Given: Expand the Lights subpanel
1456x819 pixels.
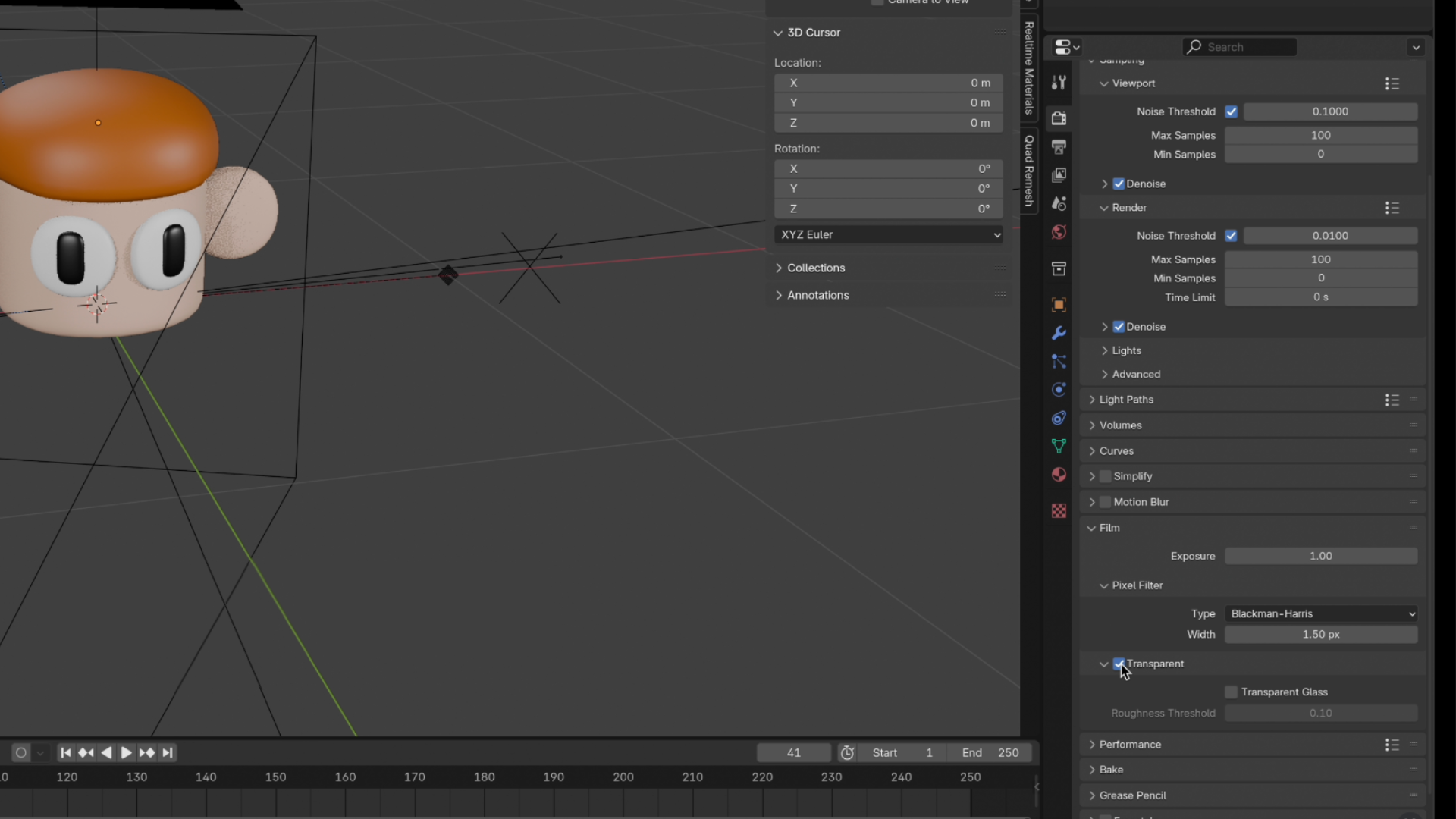Looking at the screenshot, I should pos(1105,350).
